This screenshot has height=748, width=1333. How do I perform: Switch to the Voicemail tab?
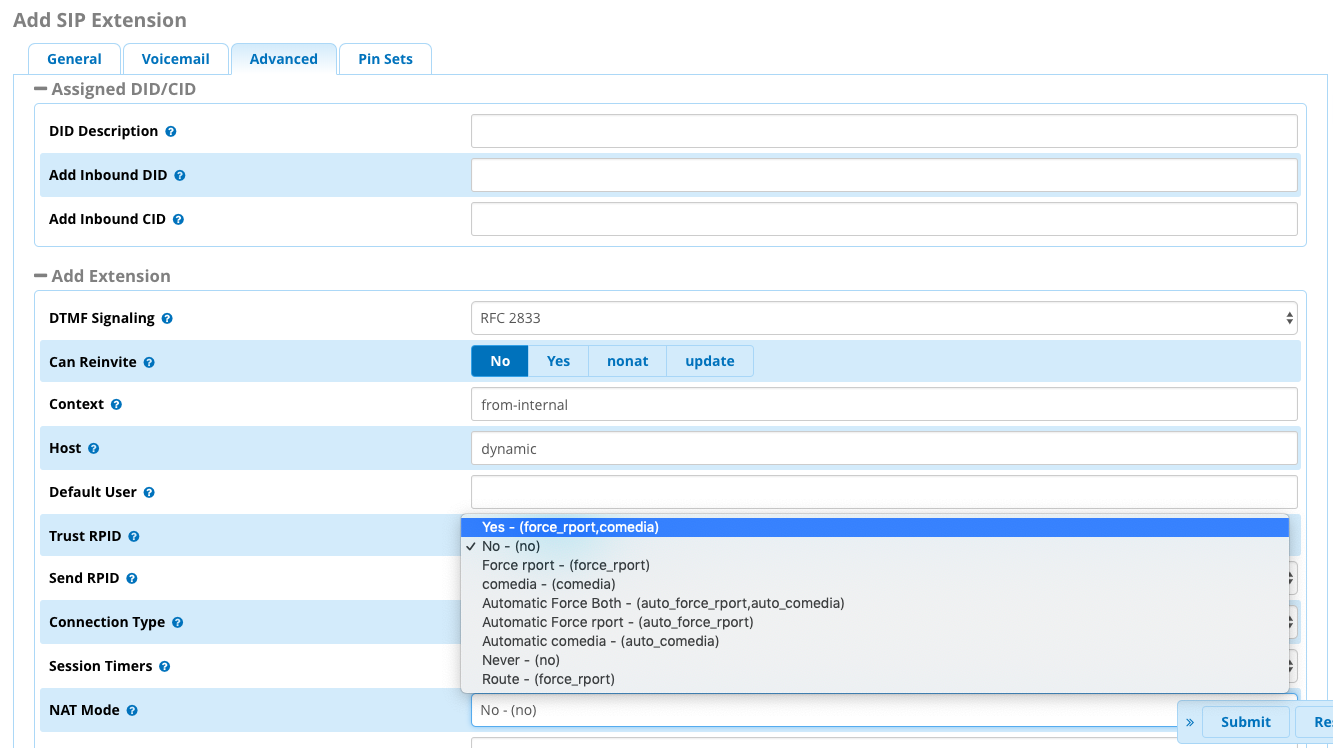tap(176, 59)
